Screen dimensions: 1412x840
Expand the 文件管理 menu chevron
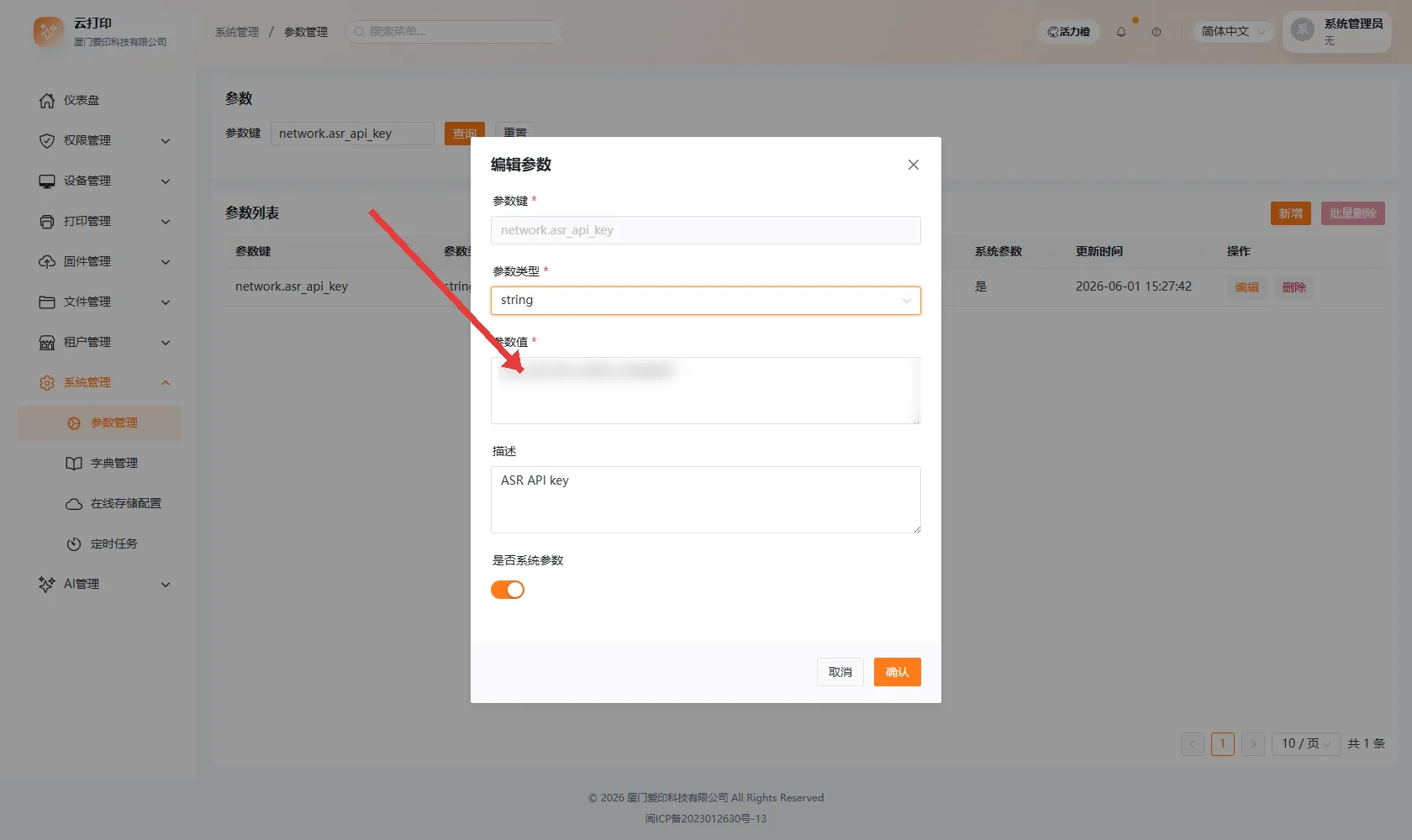click(x=166, y=302)
